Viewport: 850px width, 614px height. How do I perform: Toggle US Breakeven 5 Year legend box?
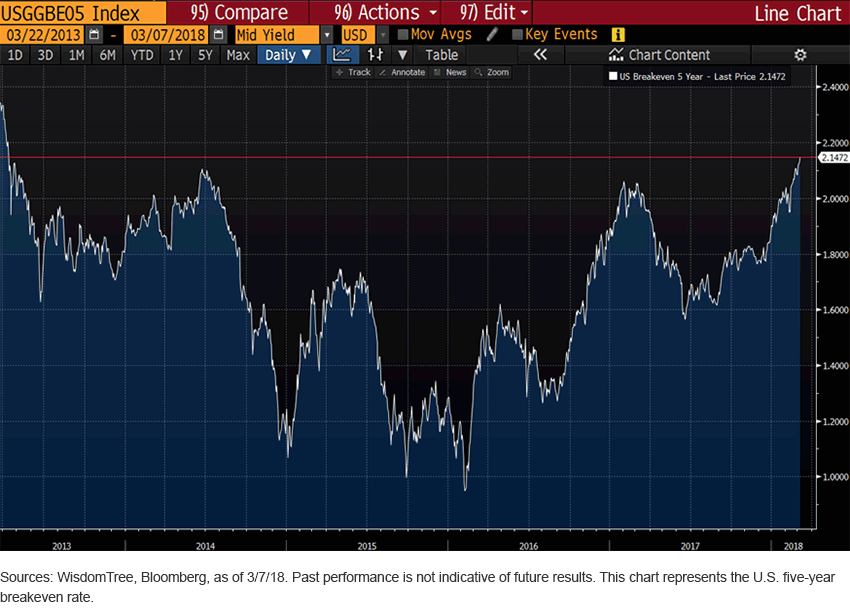(x=613, y=76)
